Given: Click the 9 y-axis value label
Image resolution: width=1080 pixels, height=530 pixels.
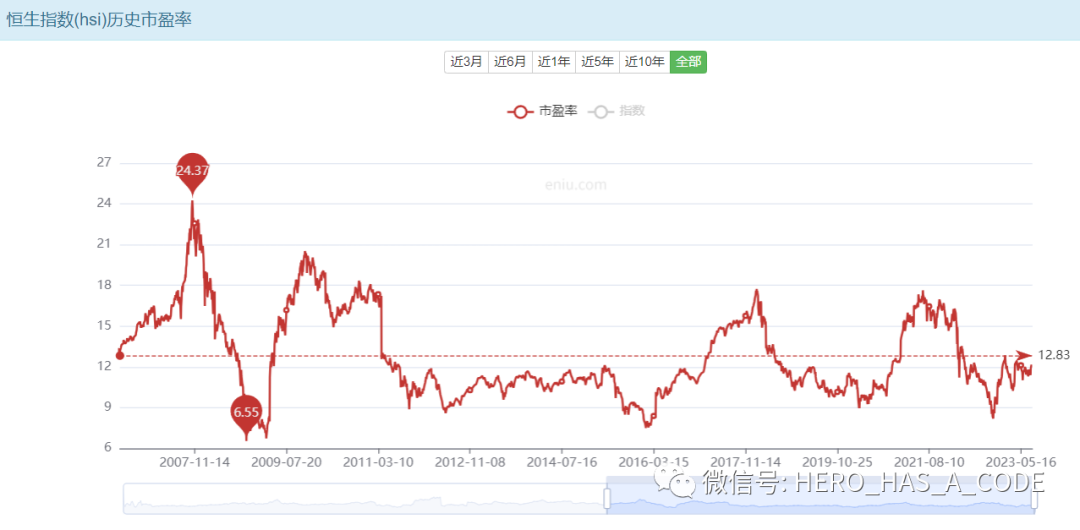Looking at the screenshot, I should (108, 407).
